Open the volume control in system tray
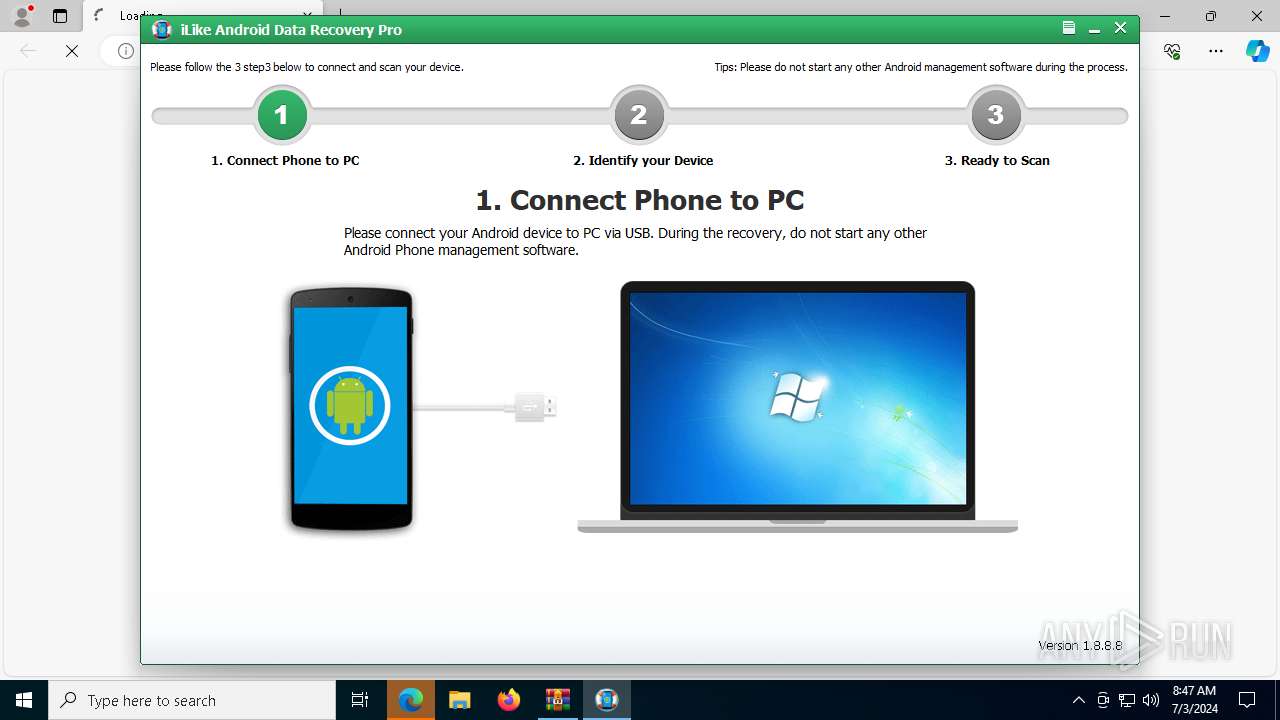 tap(1150, 700)
